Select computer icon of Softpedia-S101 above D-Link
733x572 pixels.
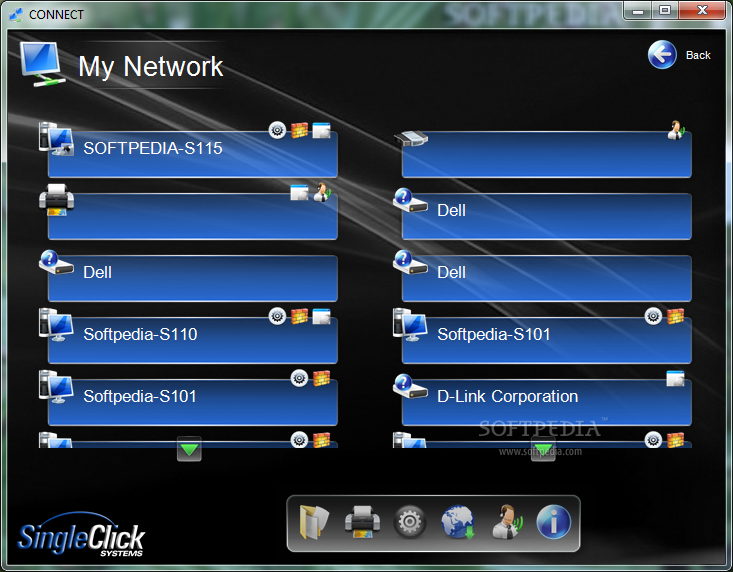[410, 325]
